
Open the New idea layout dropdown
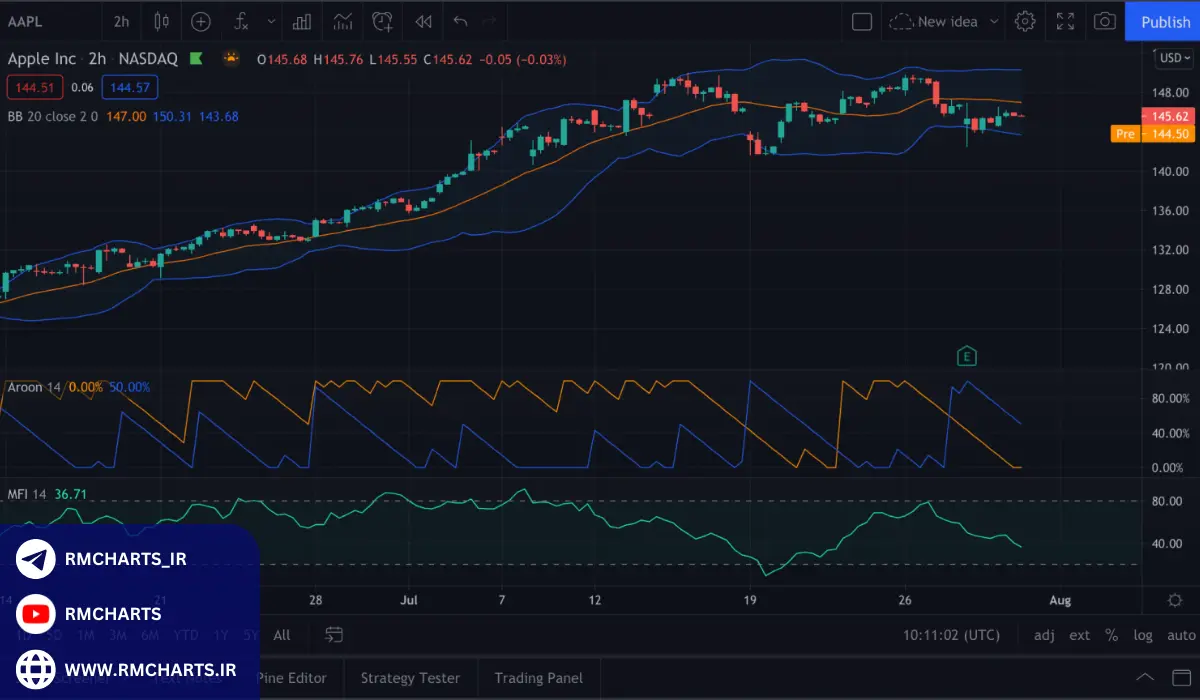coord(993,21)
